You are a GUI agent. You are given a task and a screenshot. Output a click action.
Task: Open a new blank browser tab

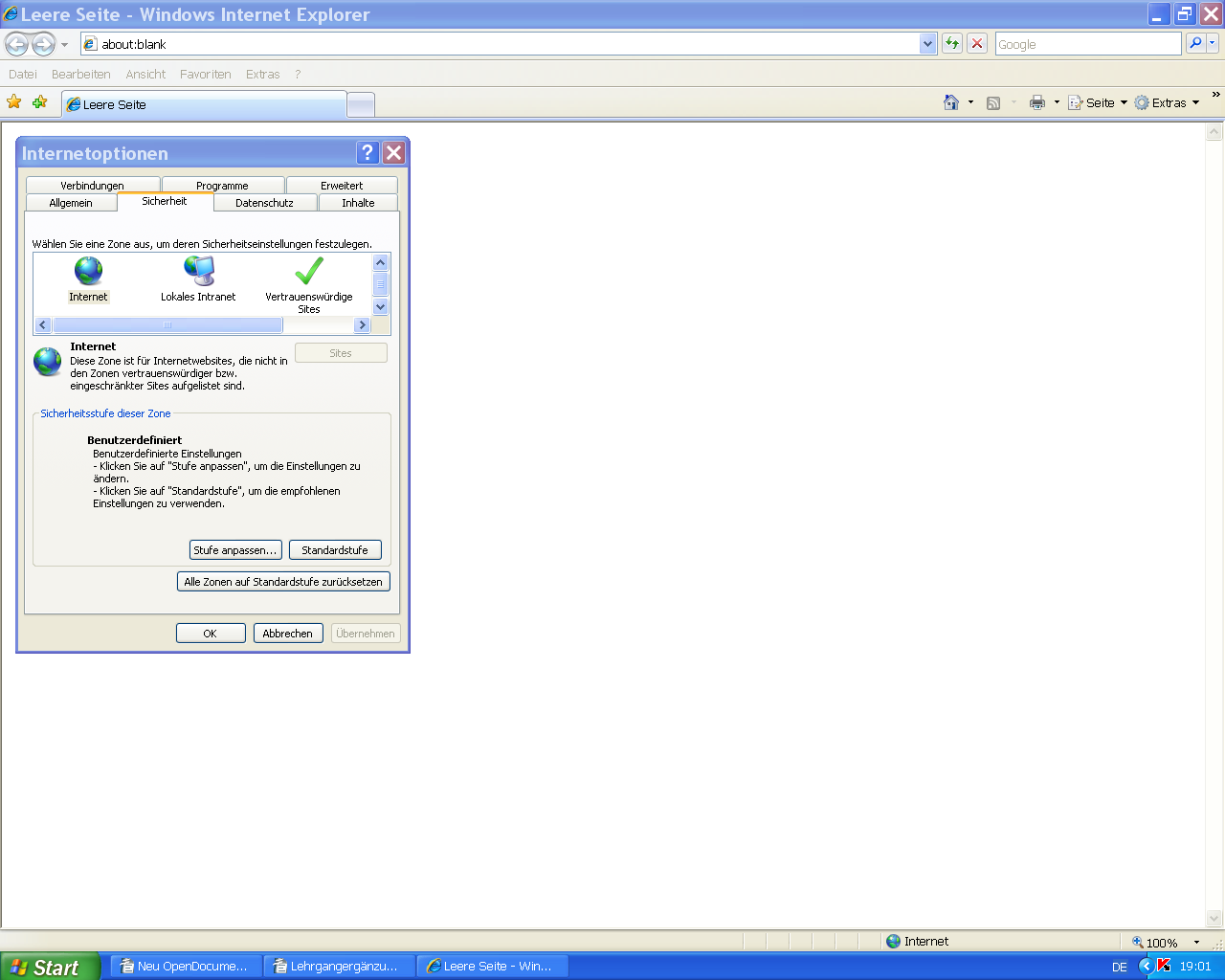360,105
